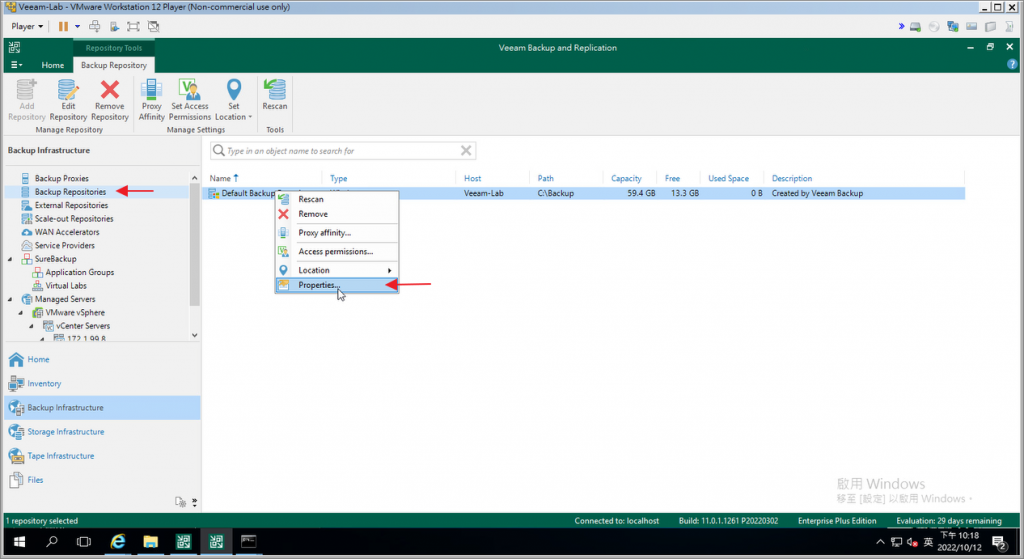Open the main hamburger menu
The image size is (1024, 559).
coord(16,65)
